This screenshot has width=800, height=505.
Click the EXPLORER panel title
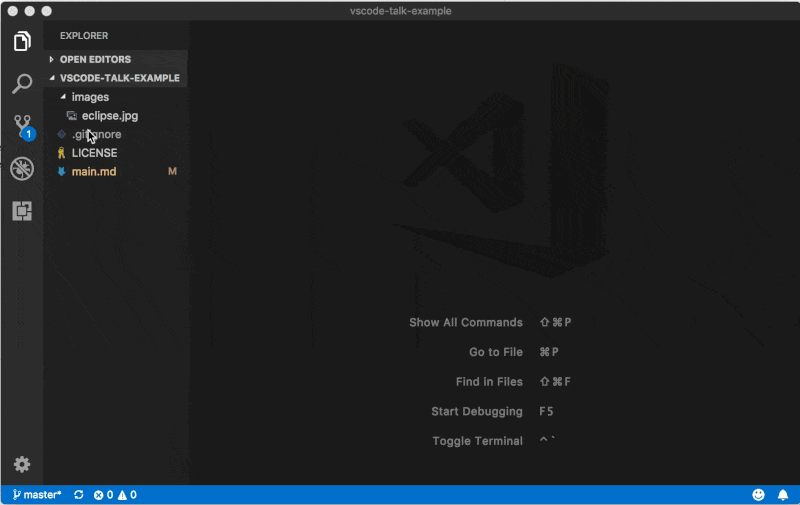click(84, 36)
